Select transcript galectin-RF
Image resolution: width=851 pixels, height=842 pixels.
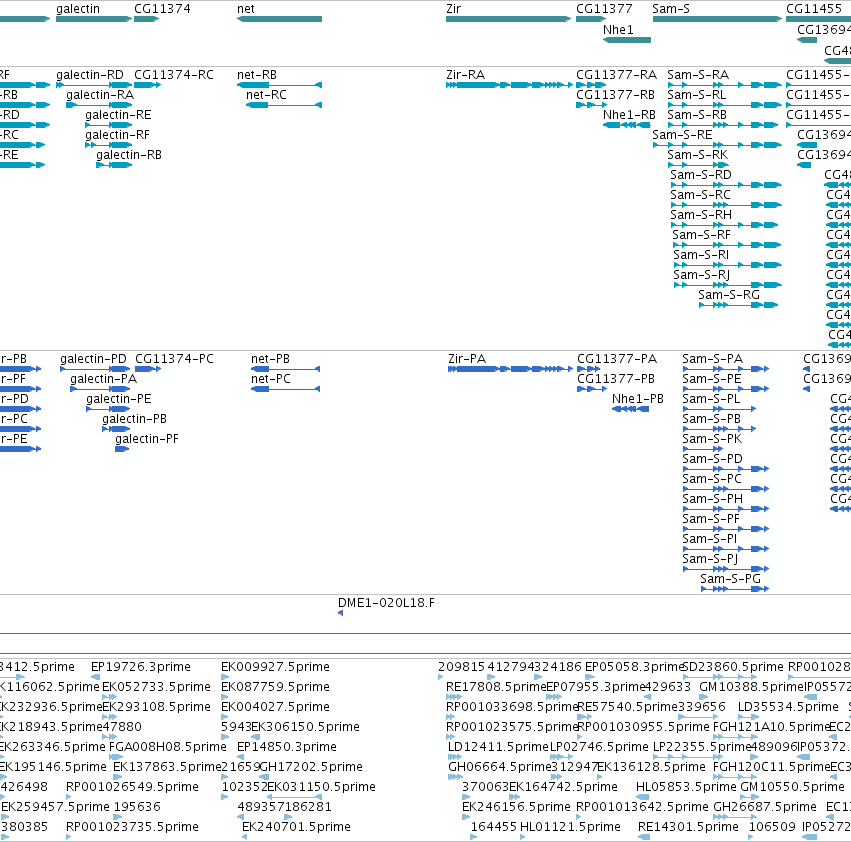point(109,145)
